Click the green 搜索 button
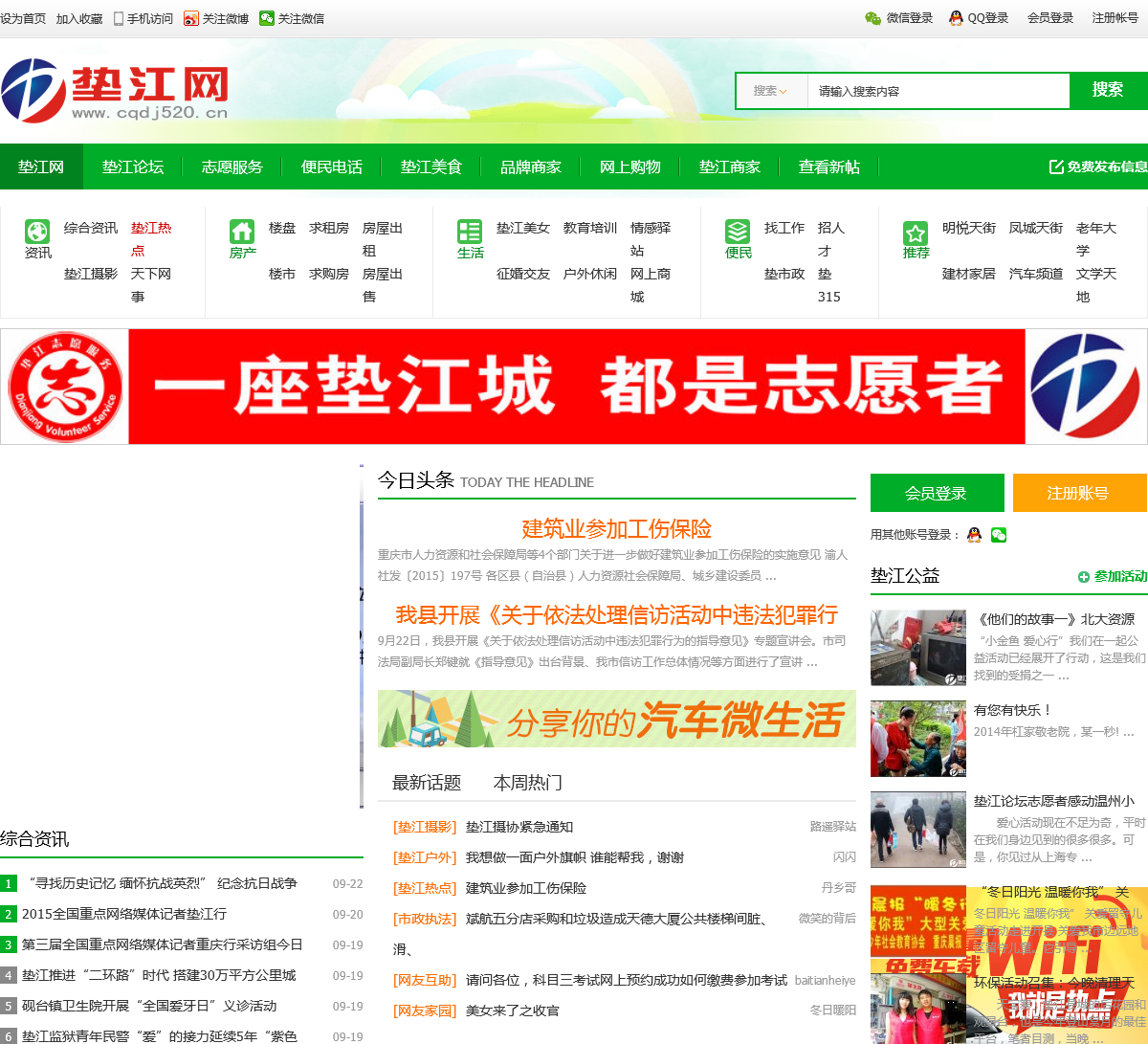Viewport: 1148px width, 1044px height. 1108,90
